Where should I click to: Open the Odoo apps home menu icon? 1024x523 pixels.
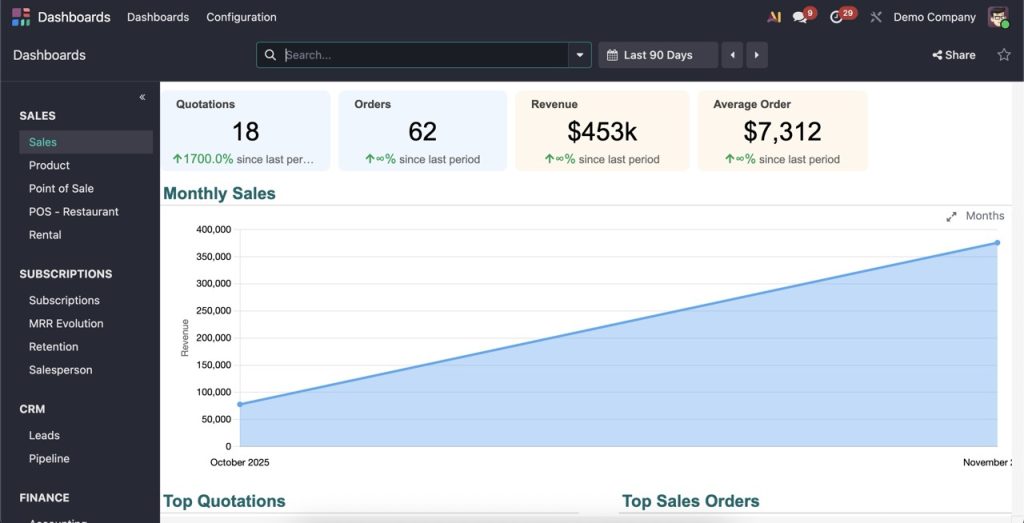click(21, 17)
